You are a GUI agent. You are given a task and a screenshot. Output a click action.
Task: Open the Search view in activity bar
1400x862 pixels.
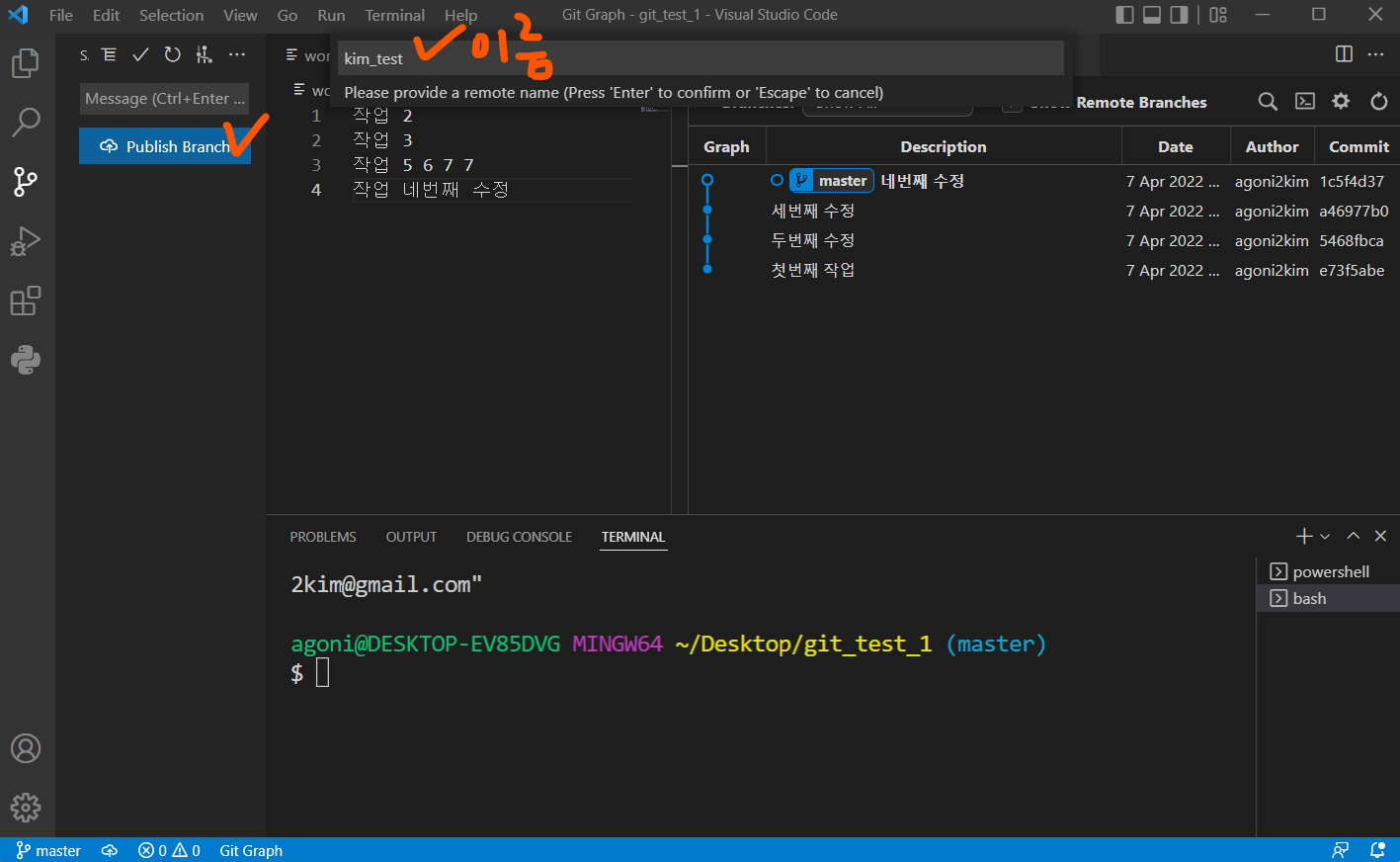pos(25,123)
